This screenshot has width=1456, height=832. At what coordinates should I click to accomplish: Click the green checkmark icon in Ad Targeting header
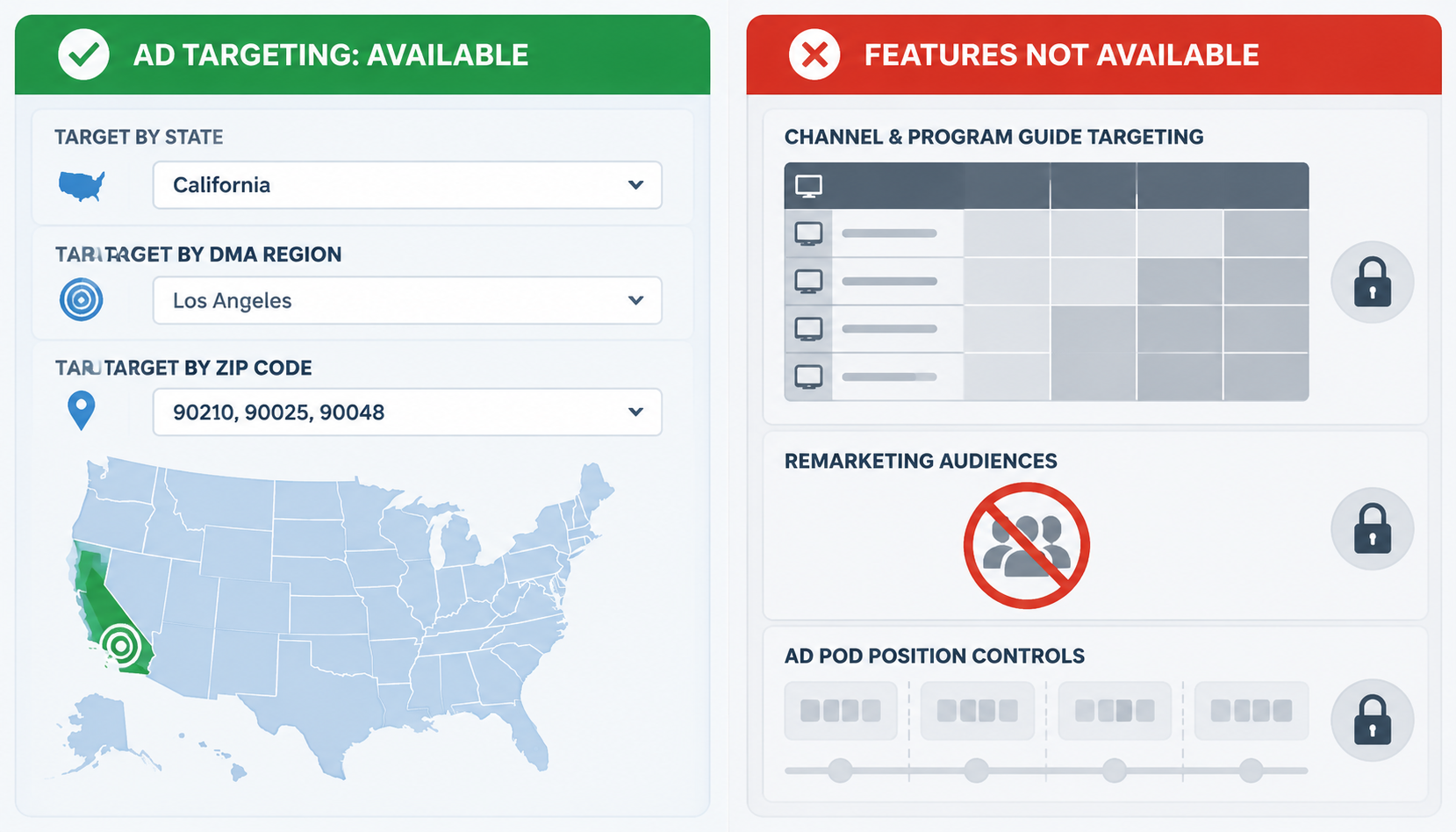point(83,54)
